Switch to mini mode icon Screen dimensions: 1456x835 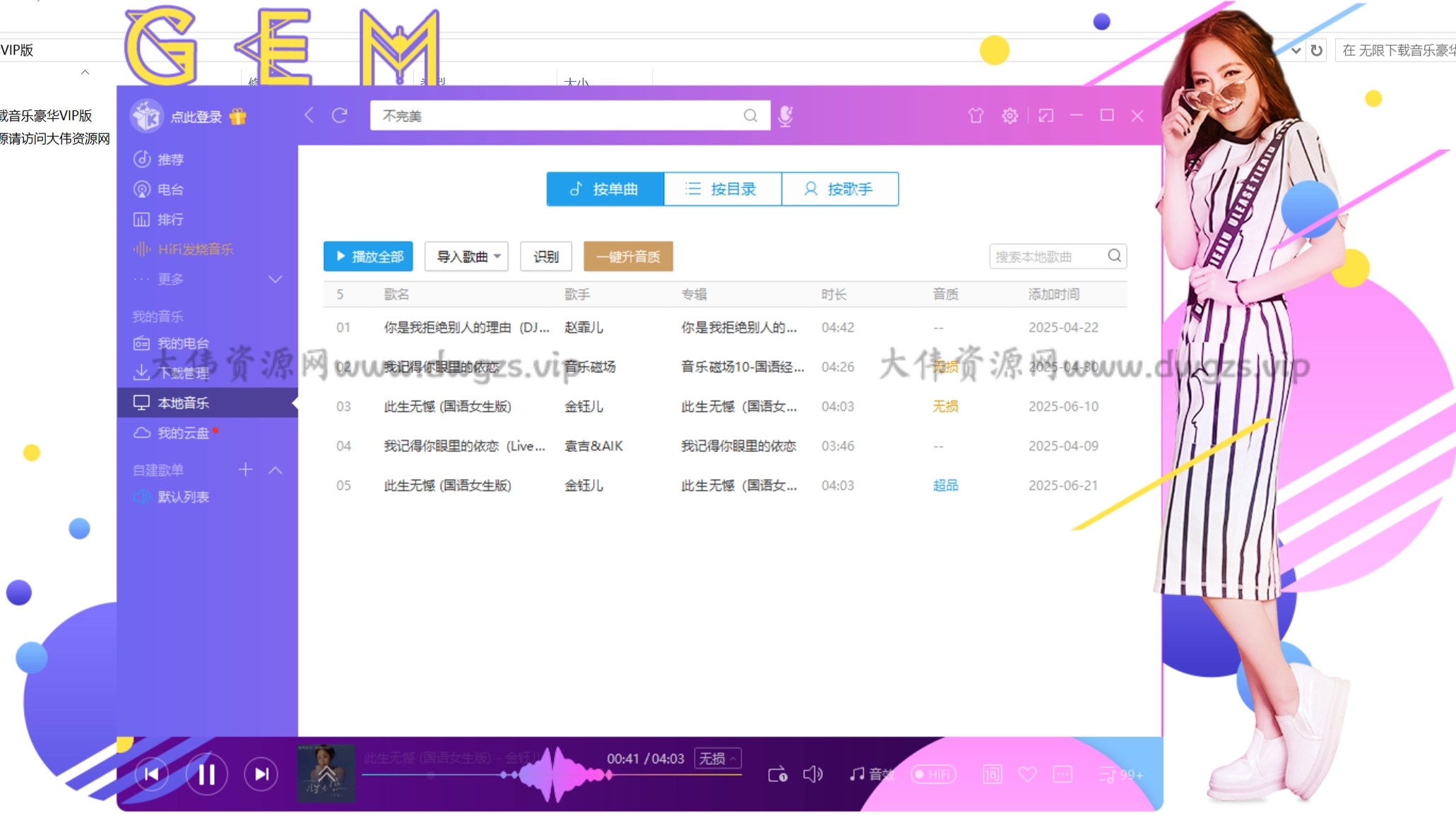click(x=1046, y=115)
